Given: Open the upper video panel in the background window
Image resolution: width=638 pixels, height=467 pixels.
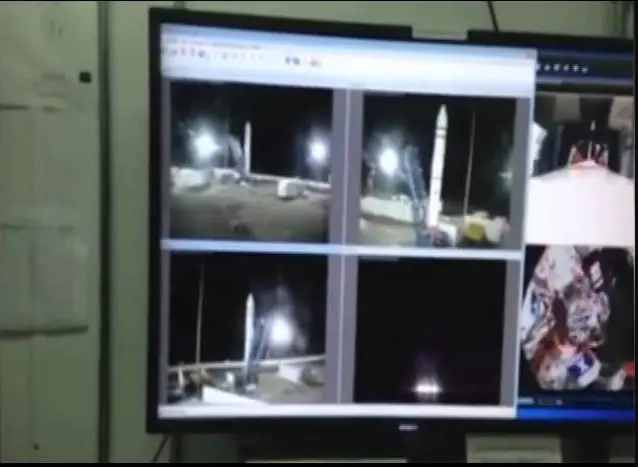Looking at the screenshot, I should pyautogui.click(x=583, y=169).
